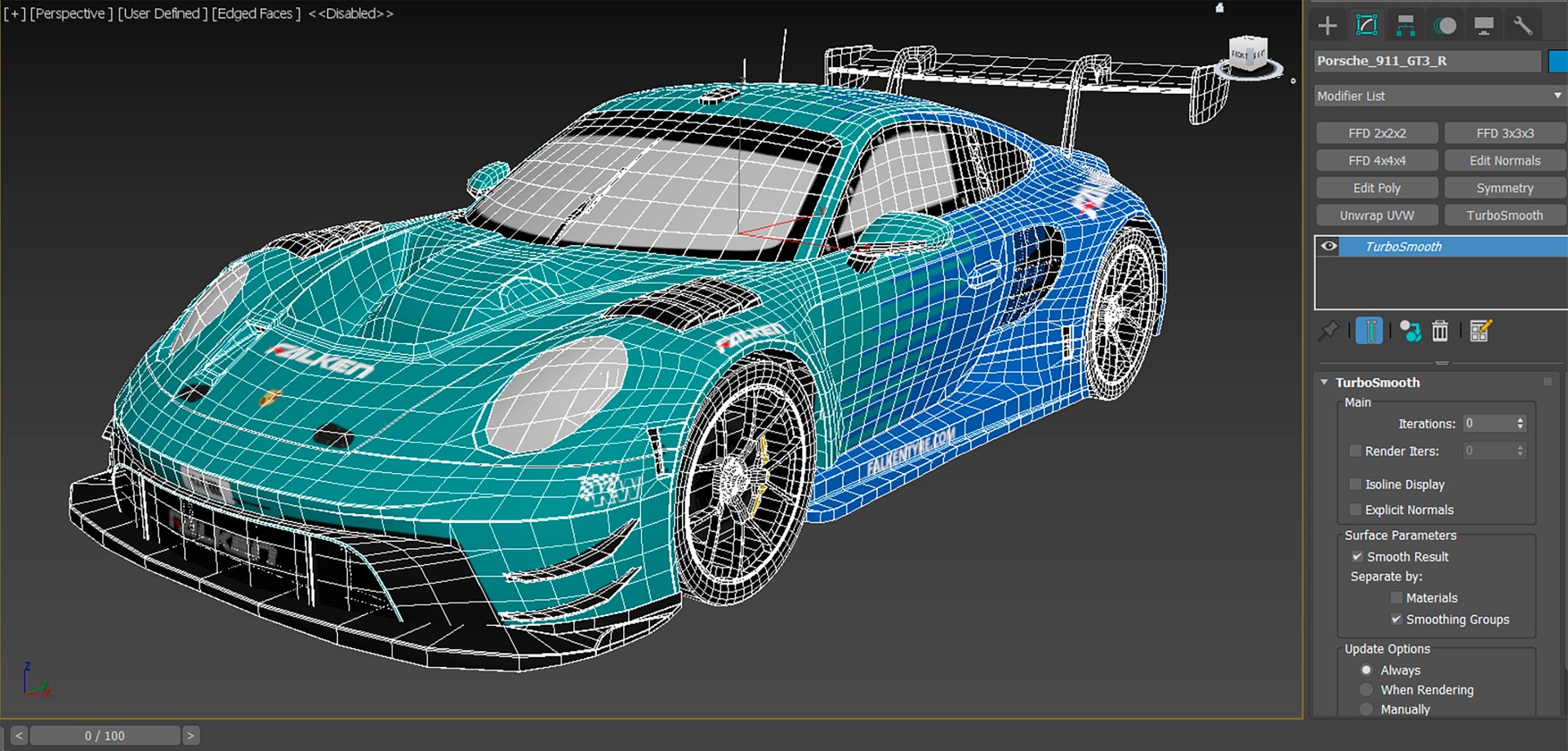Open the Motion command panel tab
This screenshot has height=751, width=1568.
pos(1445,25)
